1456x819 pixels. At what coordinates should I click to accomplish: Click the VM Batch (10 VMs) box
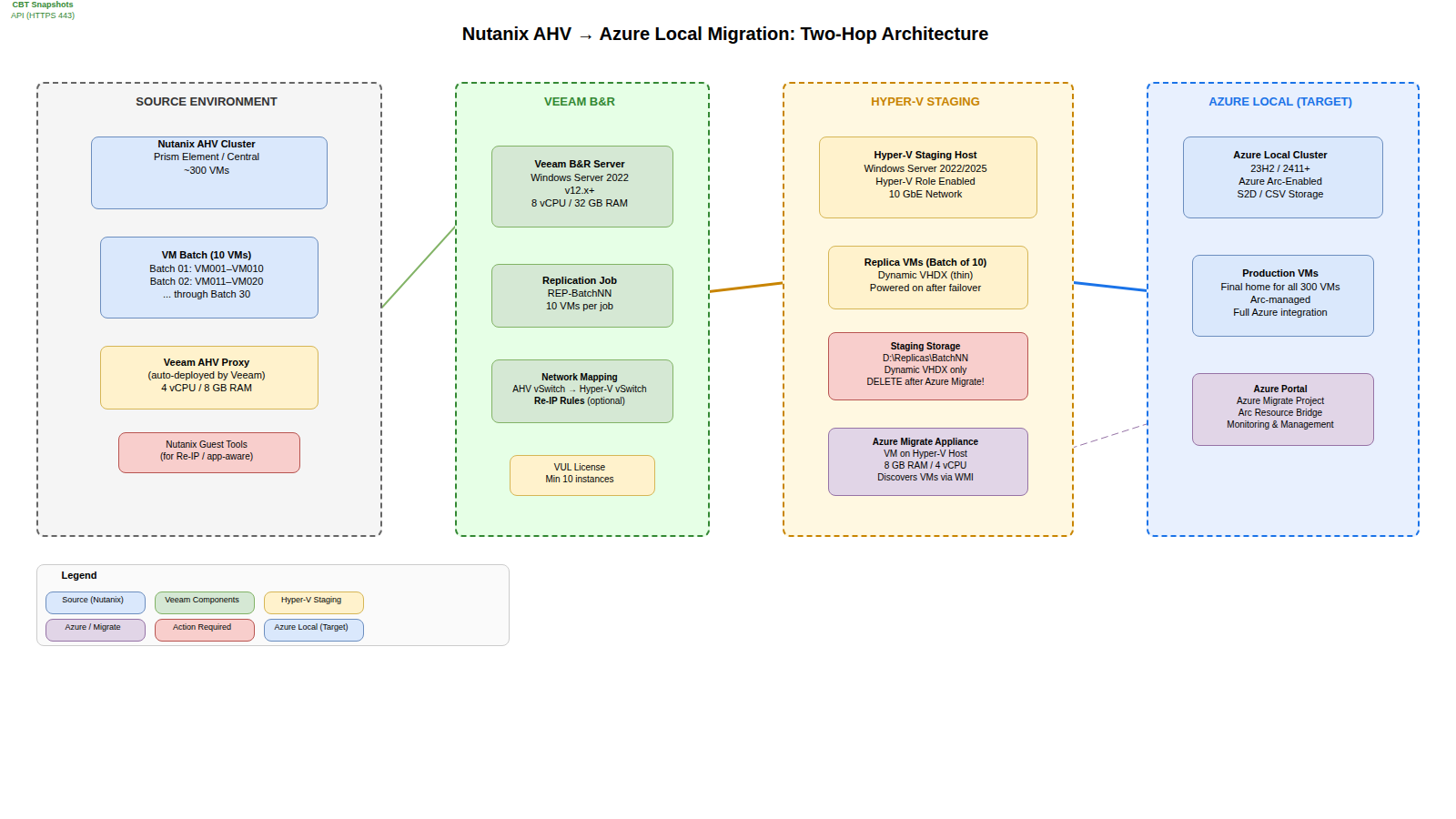click(209, 278)
